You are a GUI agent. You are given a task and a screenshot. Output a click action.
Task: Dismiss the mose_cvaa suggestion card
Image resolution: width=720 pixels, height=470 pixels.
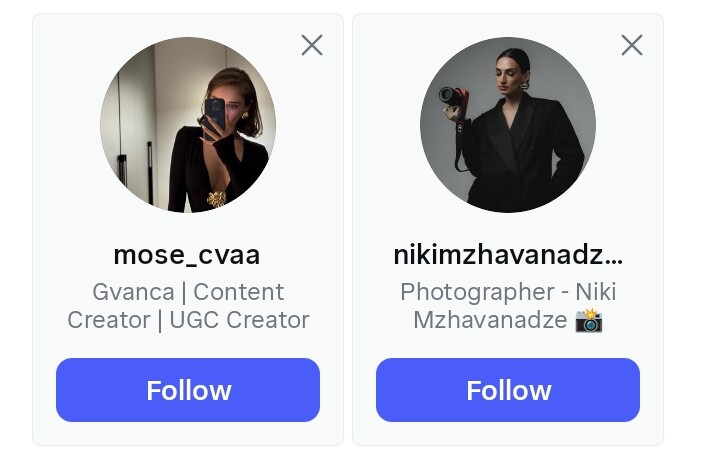click(x=312, y=45)
